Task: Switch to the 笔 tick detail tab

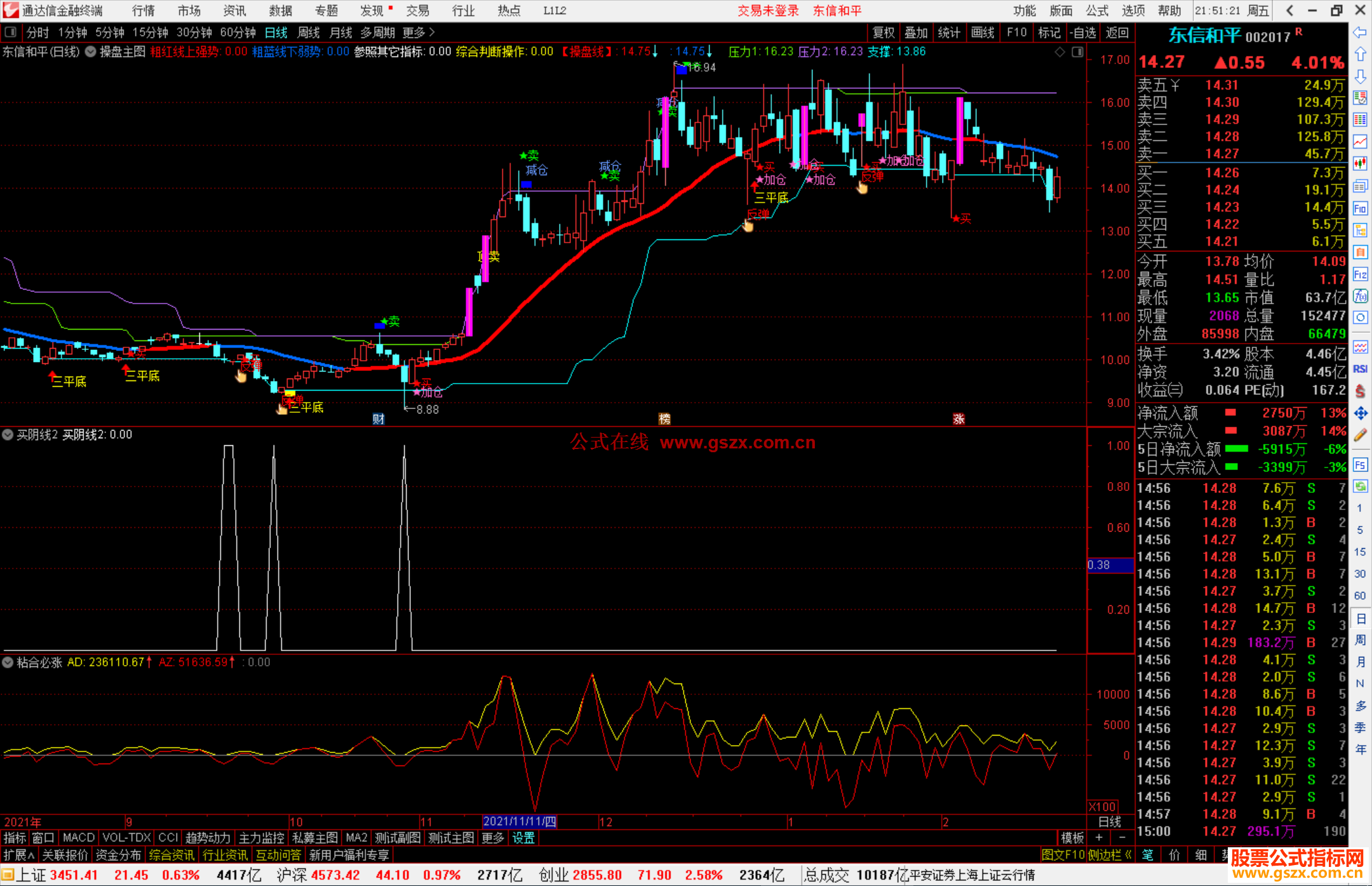Action: pyautogui.click(x=1148, y=855)
